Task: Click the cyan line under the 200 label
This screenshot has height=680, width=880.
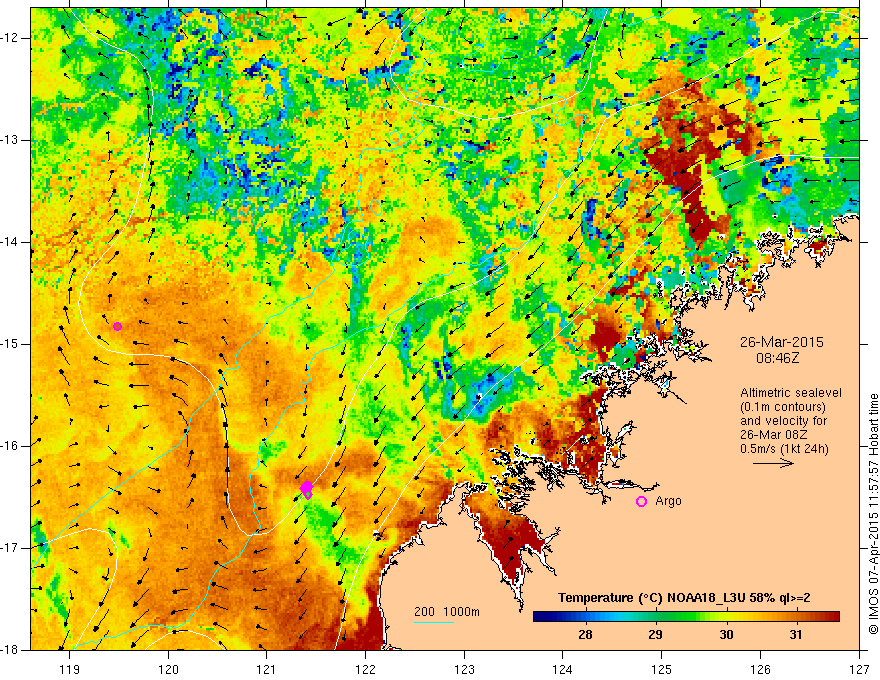Action: point(434,622)
